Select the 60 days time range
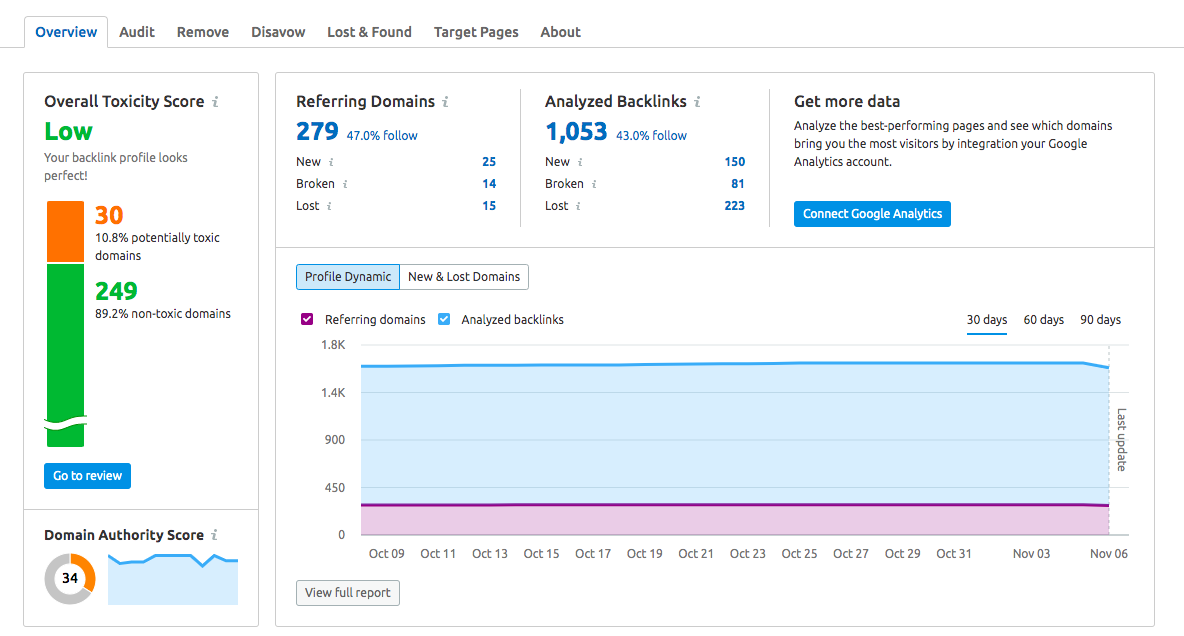 point(1043,320)
